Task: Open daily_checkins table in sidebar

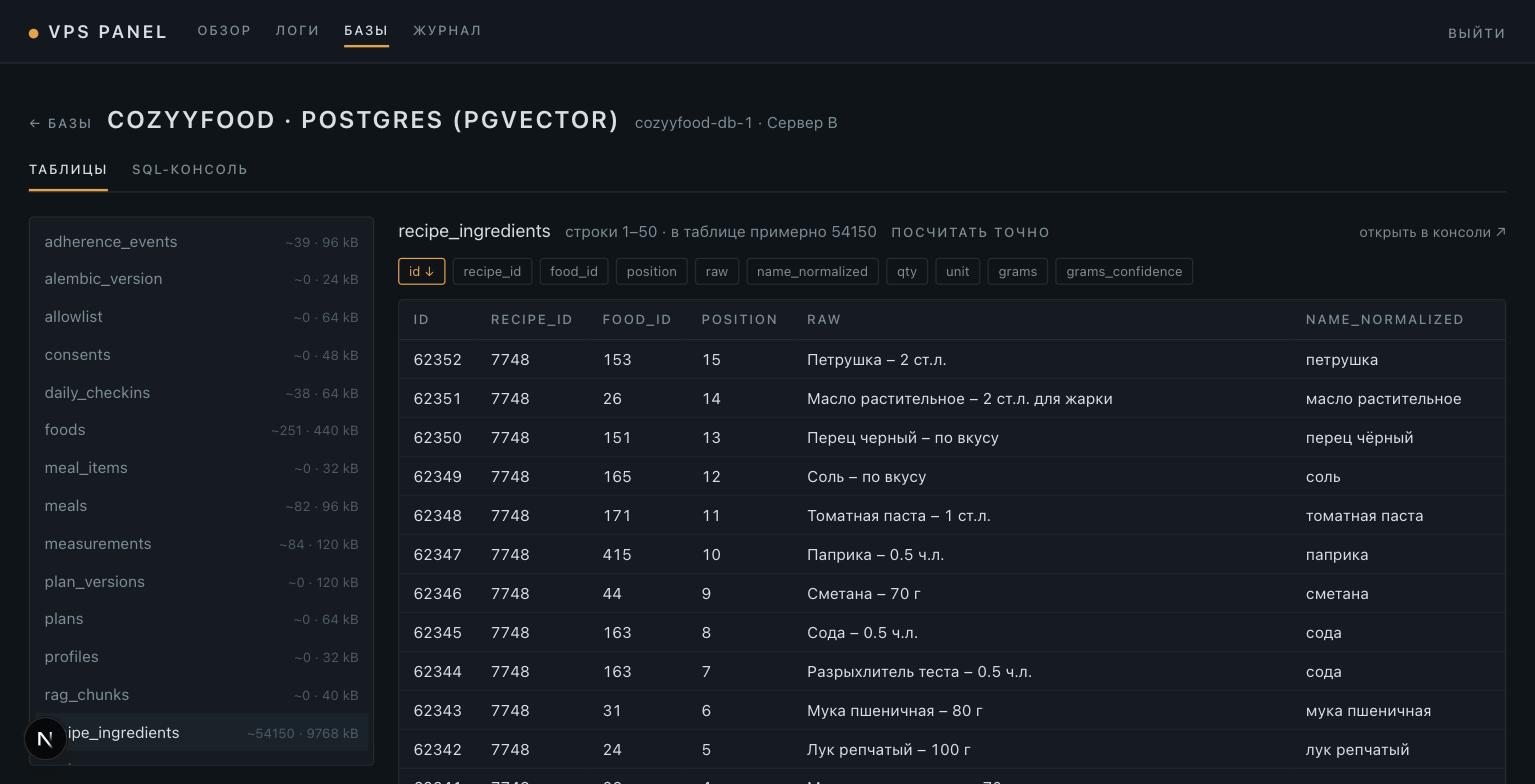Action: tap(201, 393)
